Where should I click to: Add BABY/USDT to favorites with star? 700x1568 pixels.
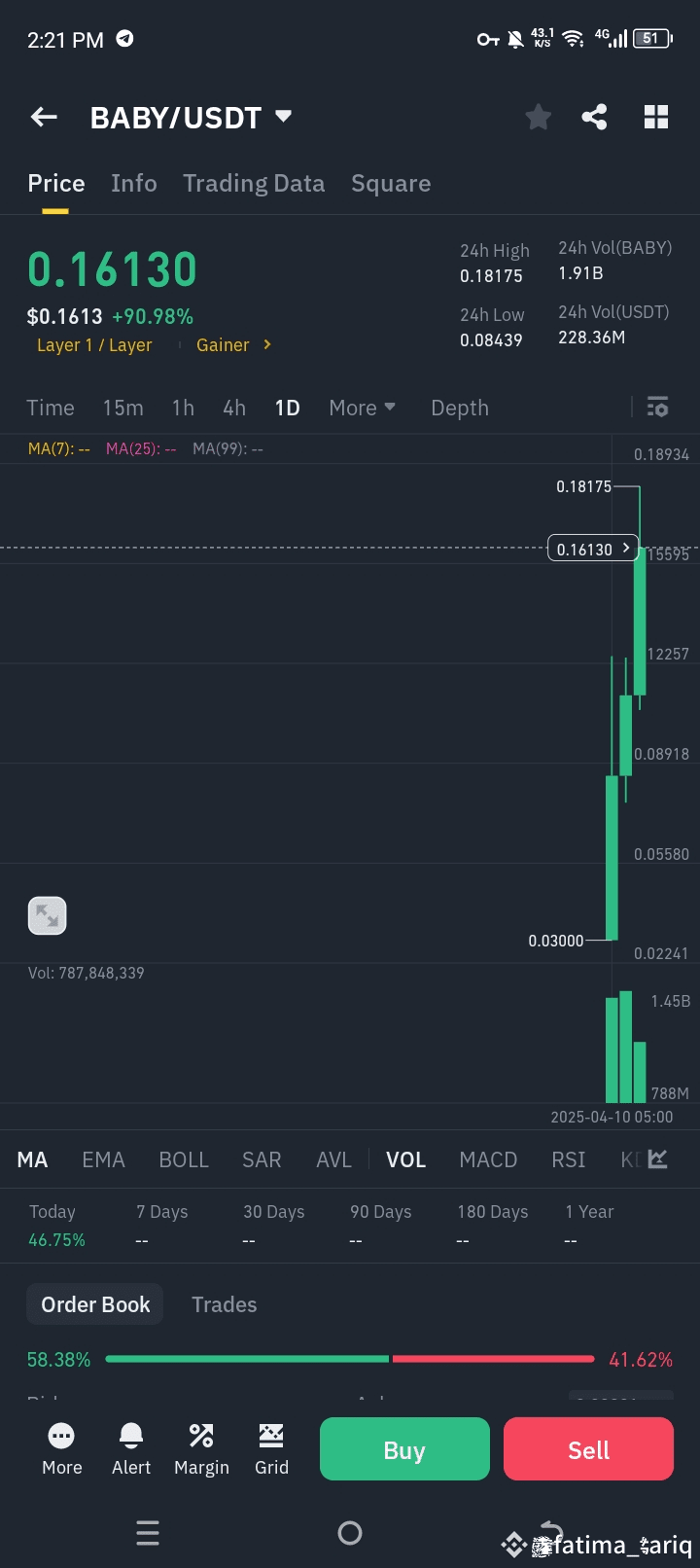(538, 118)
